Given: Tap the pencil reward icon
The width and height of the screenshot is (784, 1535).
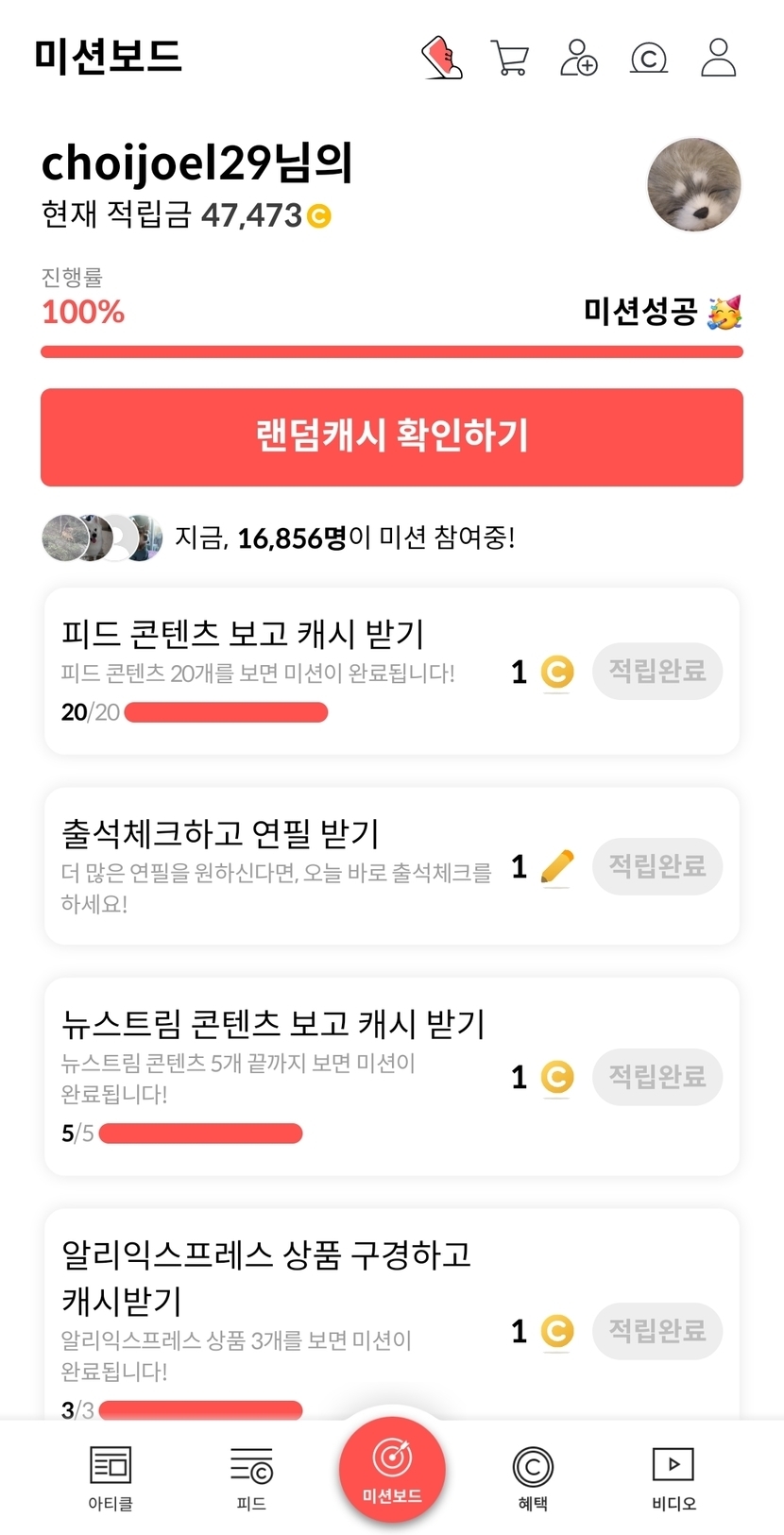Looking at the screenshot, I should [557, 866].
